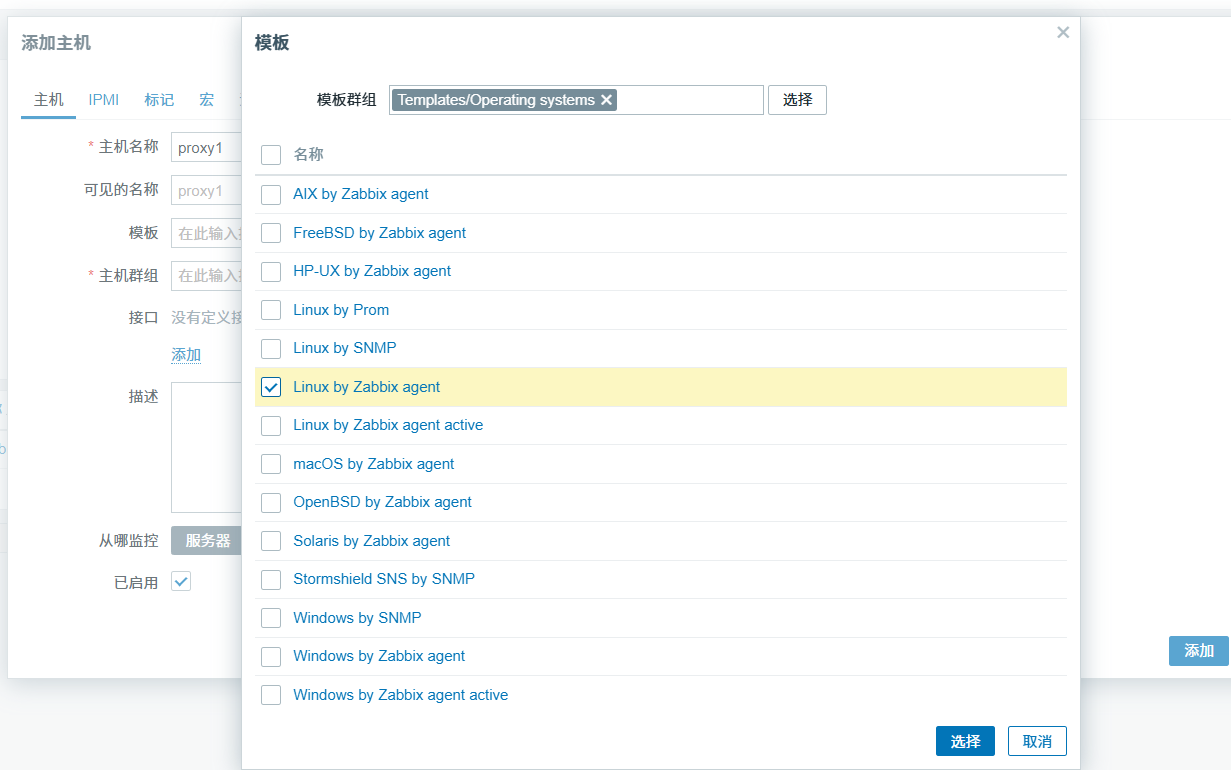The width and height of the screenshot is (1231, 770).
Task: Uncheck Linux by Zabbix agent checkbox
Action: [271, 387]
